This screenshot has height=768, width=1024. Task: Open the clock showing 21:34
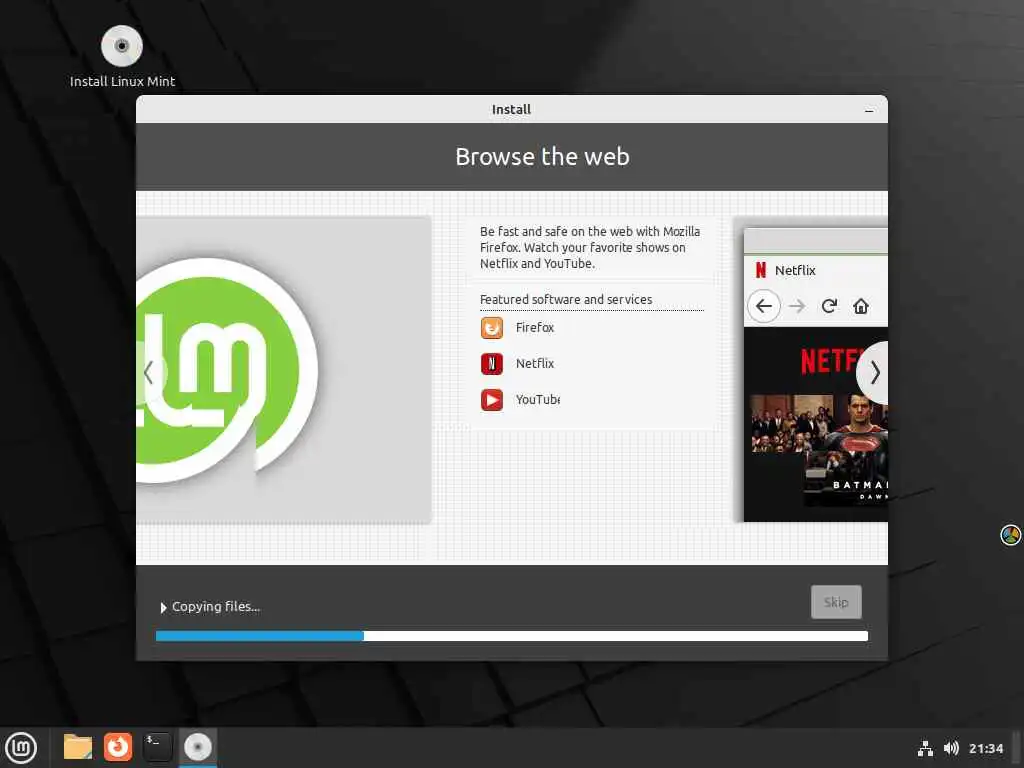point(985,748)
